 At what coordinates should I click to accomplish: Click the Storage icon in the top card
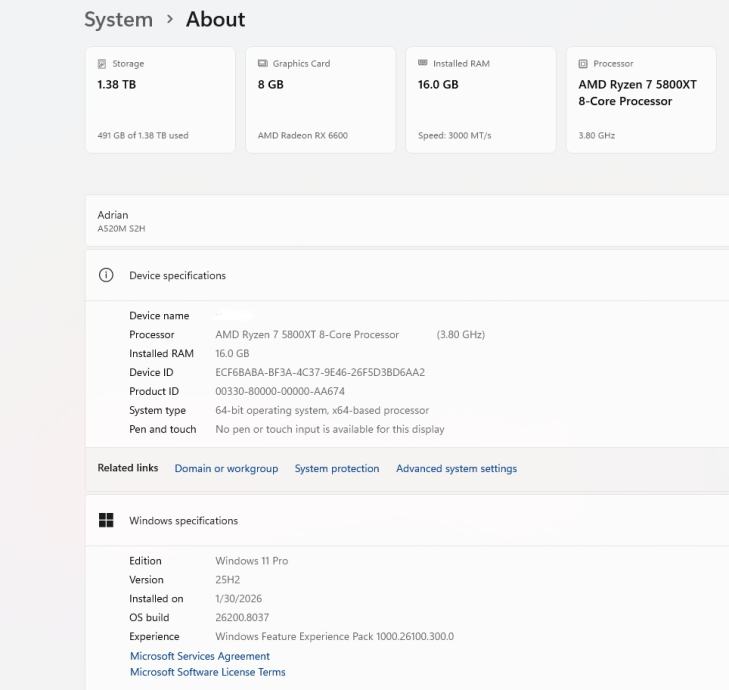pos(102,64)
